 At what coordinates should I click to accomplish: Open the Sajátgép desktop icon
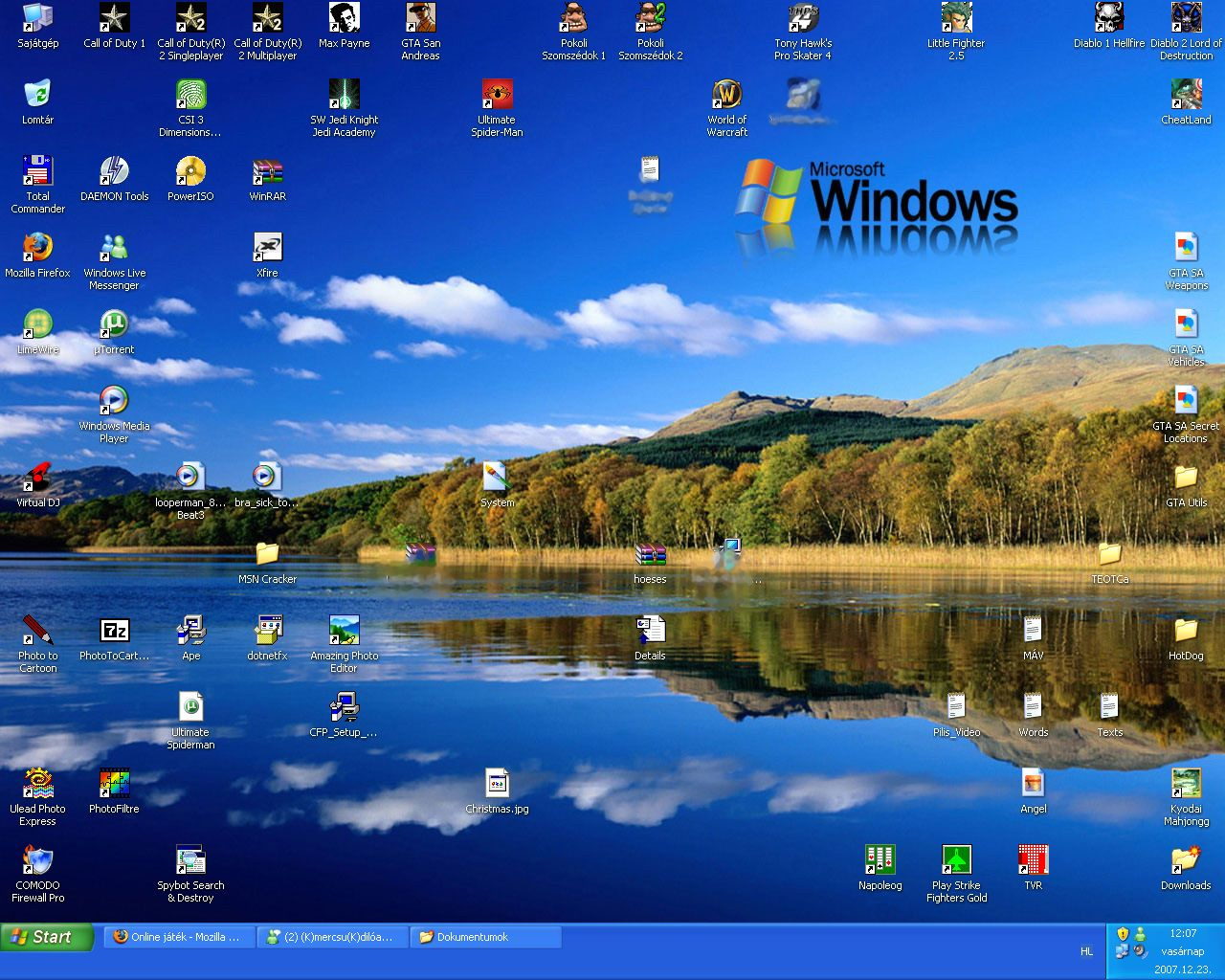(x=37, y=27)
